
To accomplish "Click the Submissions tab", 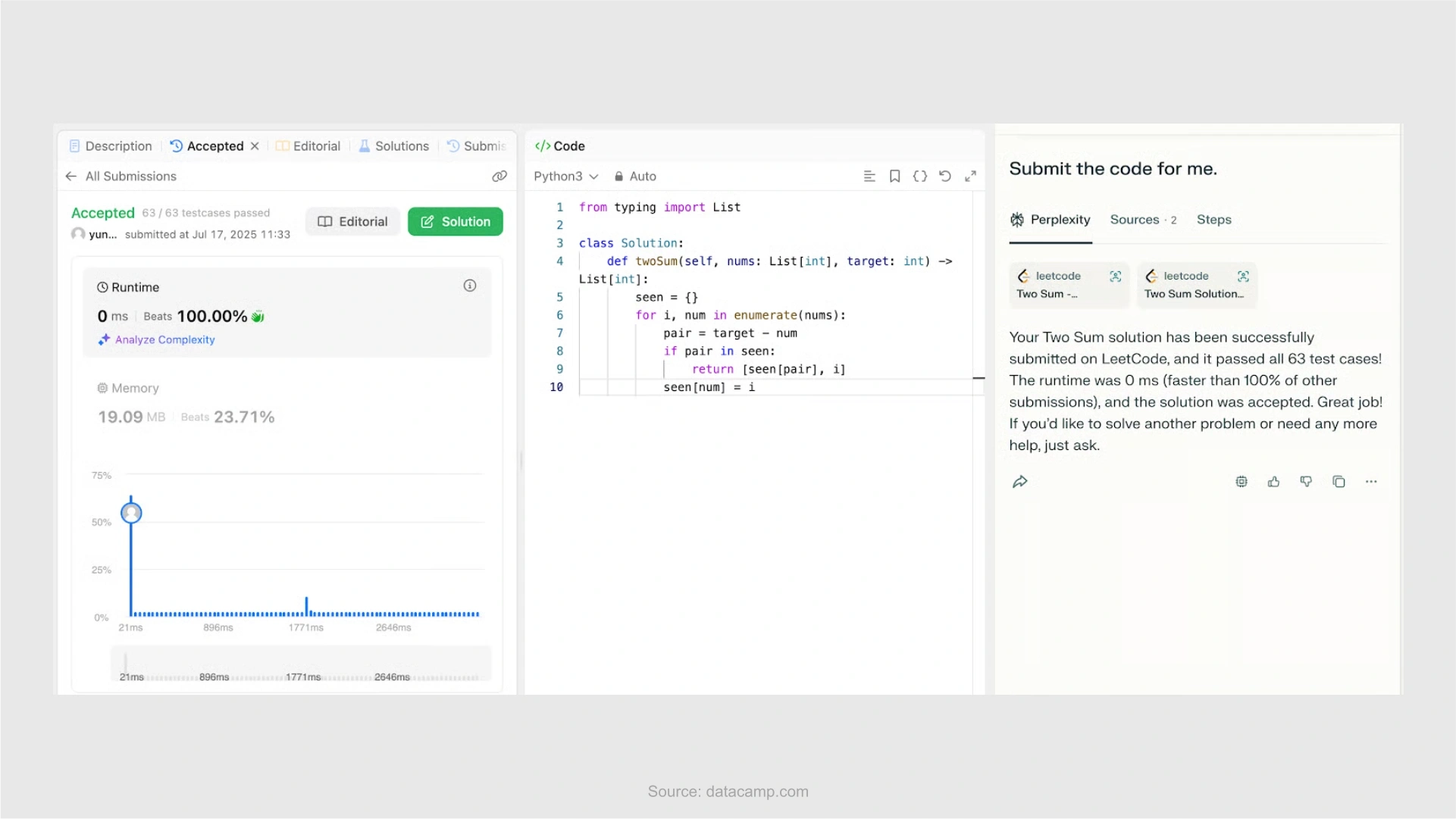I will pos(476,146).
